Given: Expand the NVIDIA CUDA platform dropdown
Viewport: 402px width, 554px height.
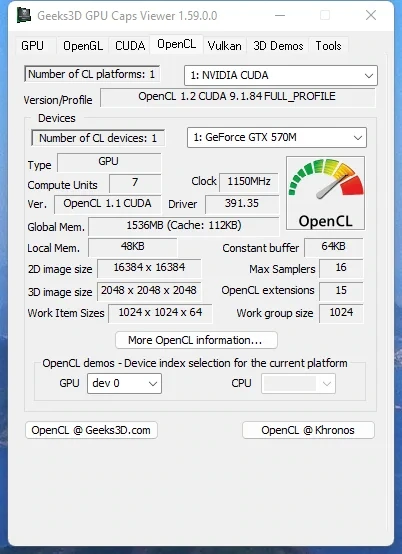Looking at the screenshot, I should [281, 75].
